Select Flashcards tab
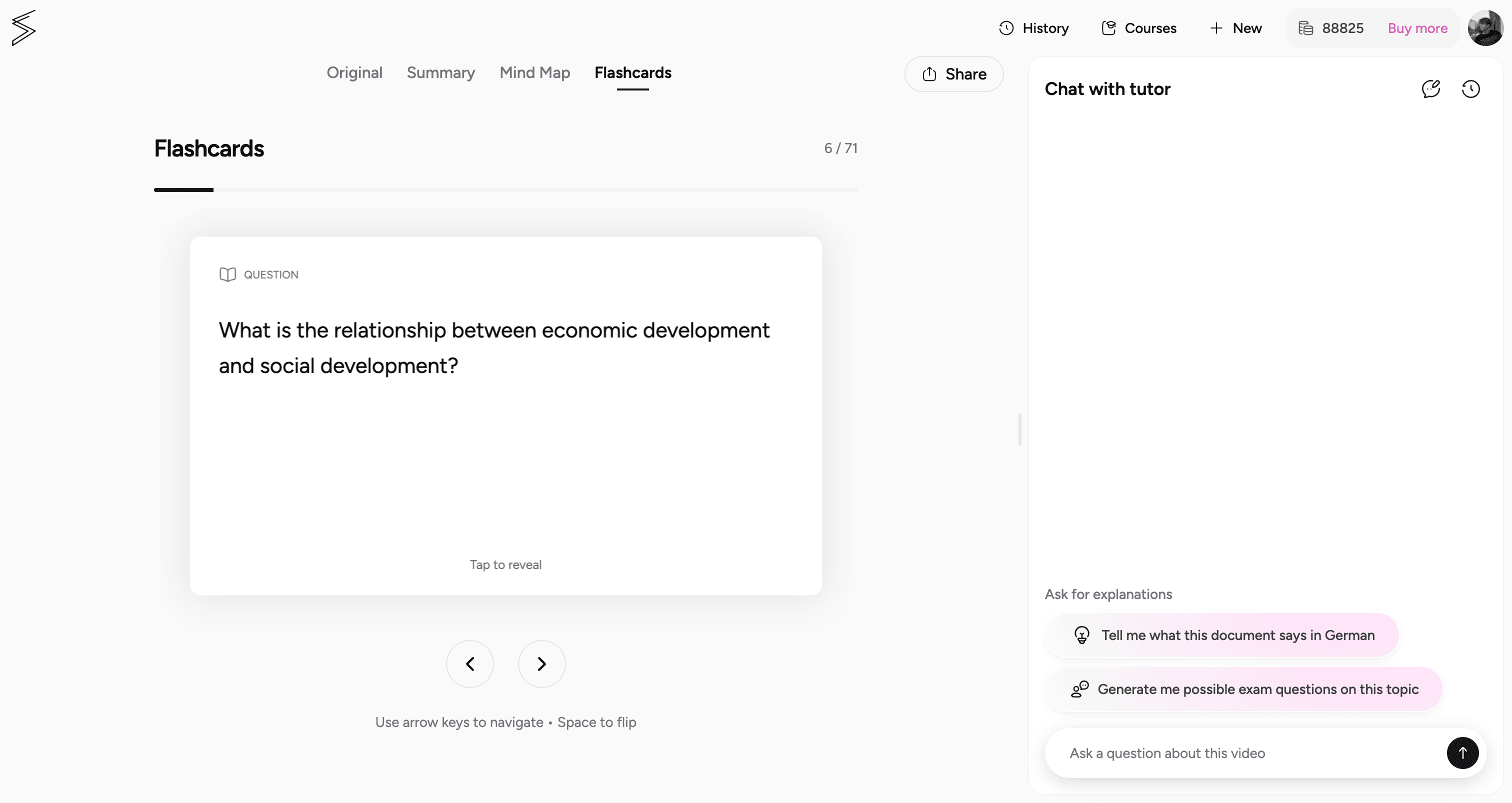 pyautogui.click(x=633, y=72)
